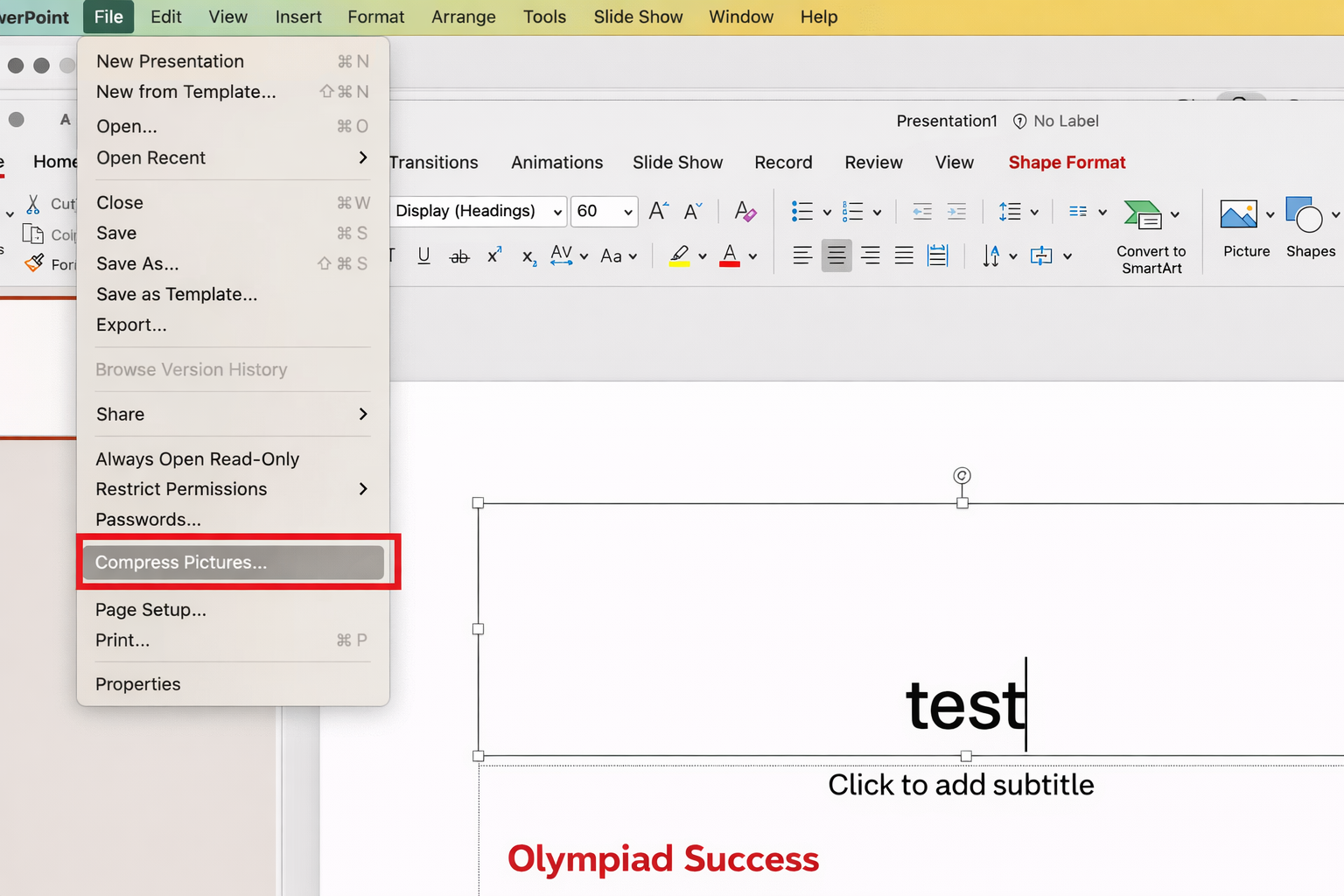Click the bullet list icon
This screenshot has width=1344, height=896.
[801, 211]
